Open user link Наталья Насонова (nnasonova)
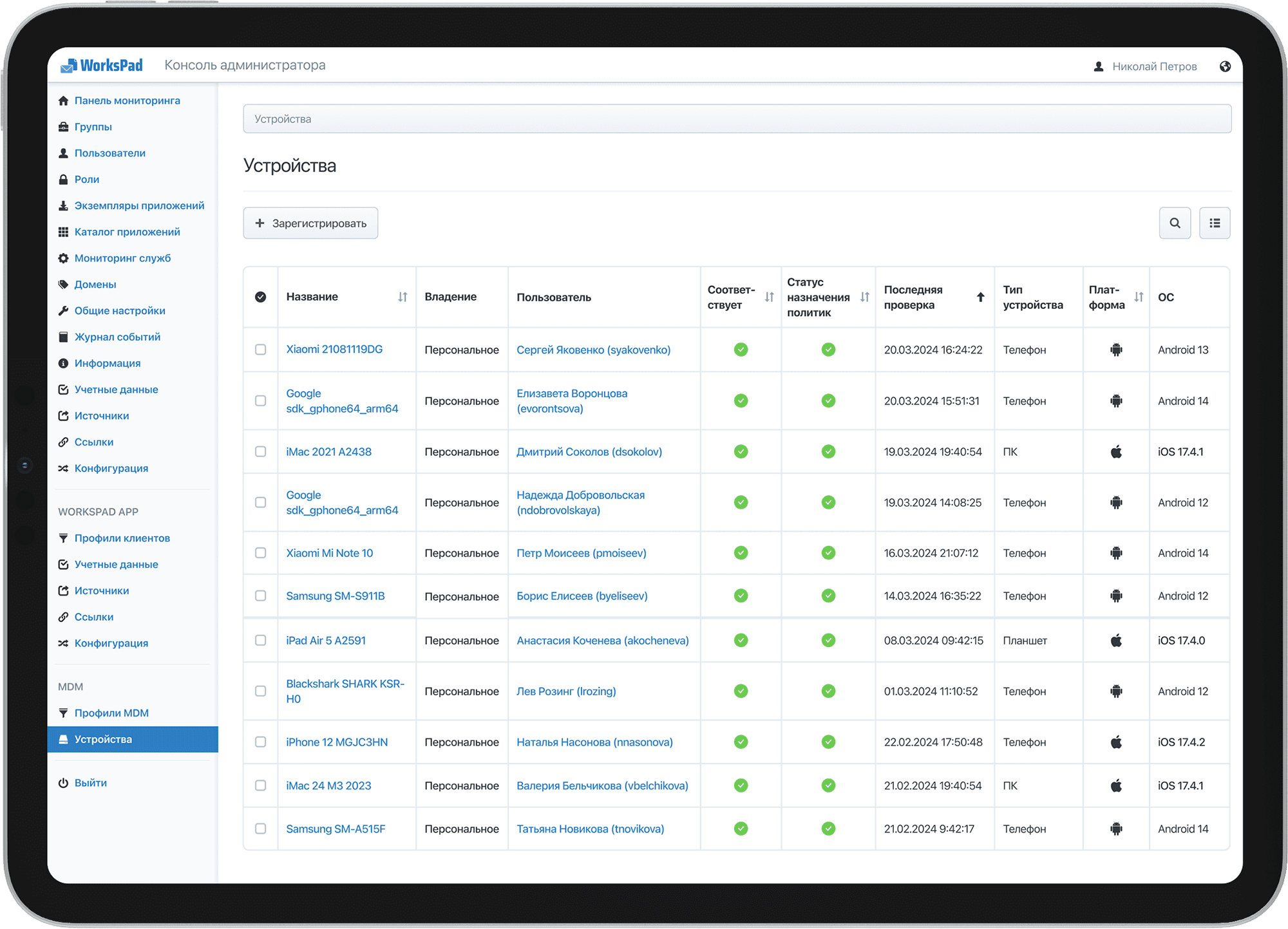This screenshot has width=1288, height=929. pyautogui.click(x=594, y=742)
